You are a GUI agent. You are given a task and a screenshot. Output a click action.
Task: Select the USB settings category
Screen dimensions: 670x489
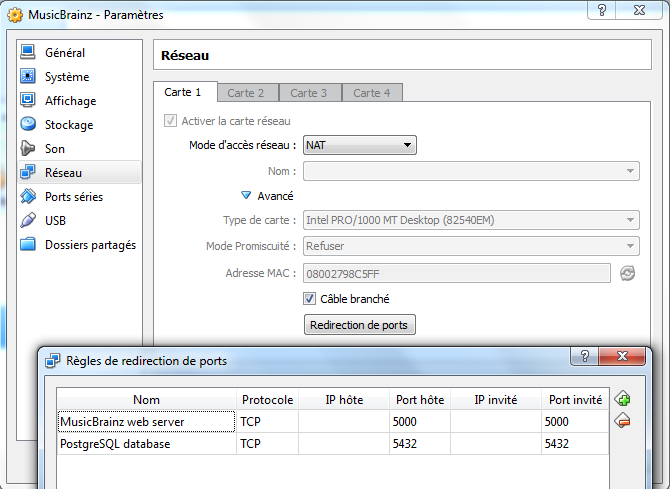tap(55, 221)
